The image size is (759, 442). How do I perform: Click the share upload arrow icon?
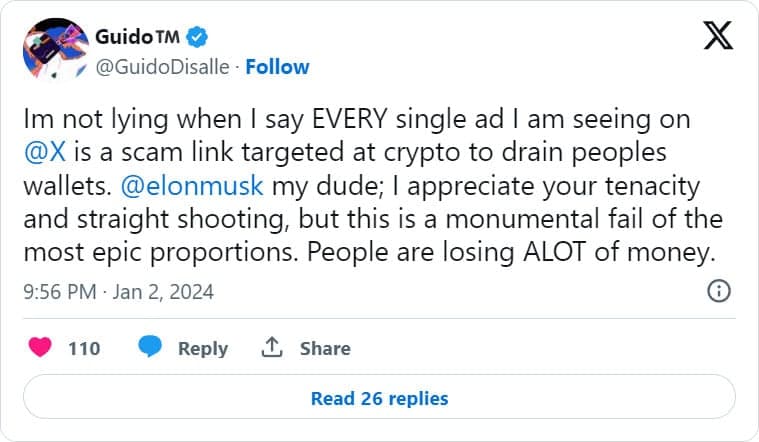point(271,347)
